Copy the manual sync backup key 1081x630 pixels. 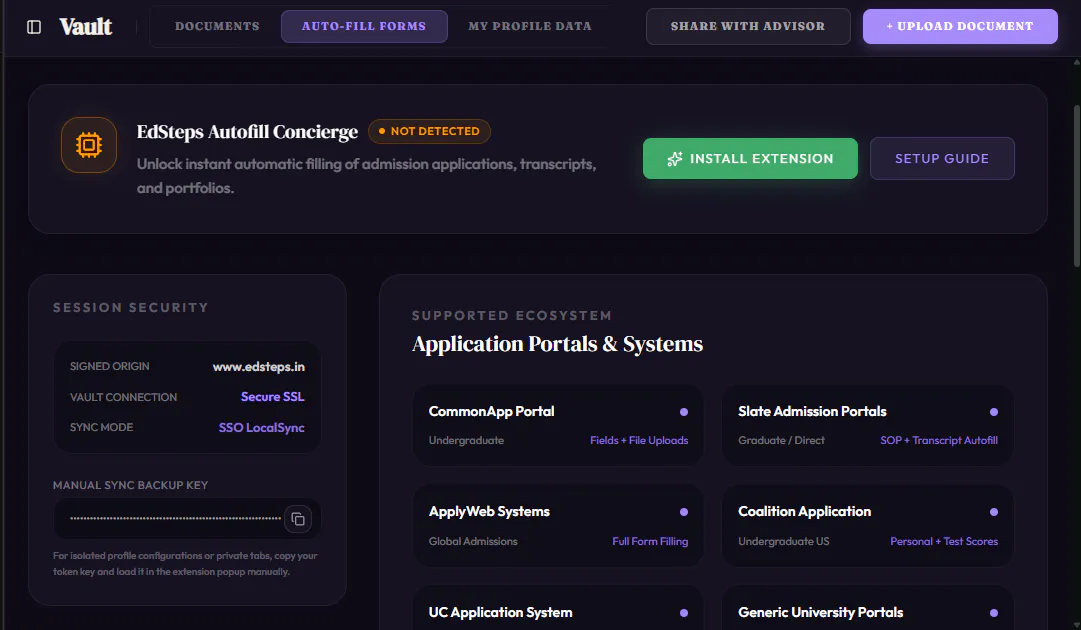coord(298,519)
